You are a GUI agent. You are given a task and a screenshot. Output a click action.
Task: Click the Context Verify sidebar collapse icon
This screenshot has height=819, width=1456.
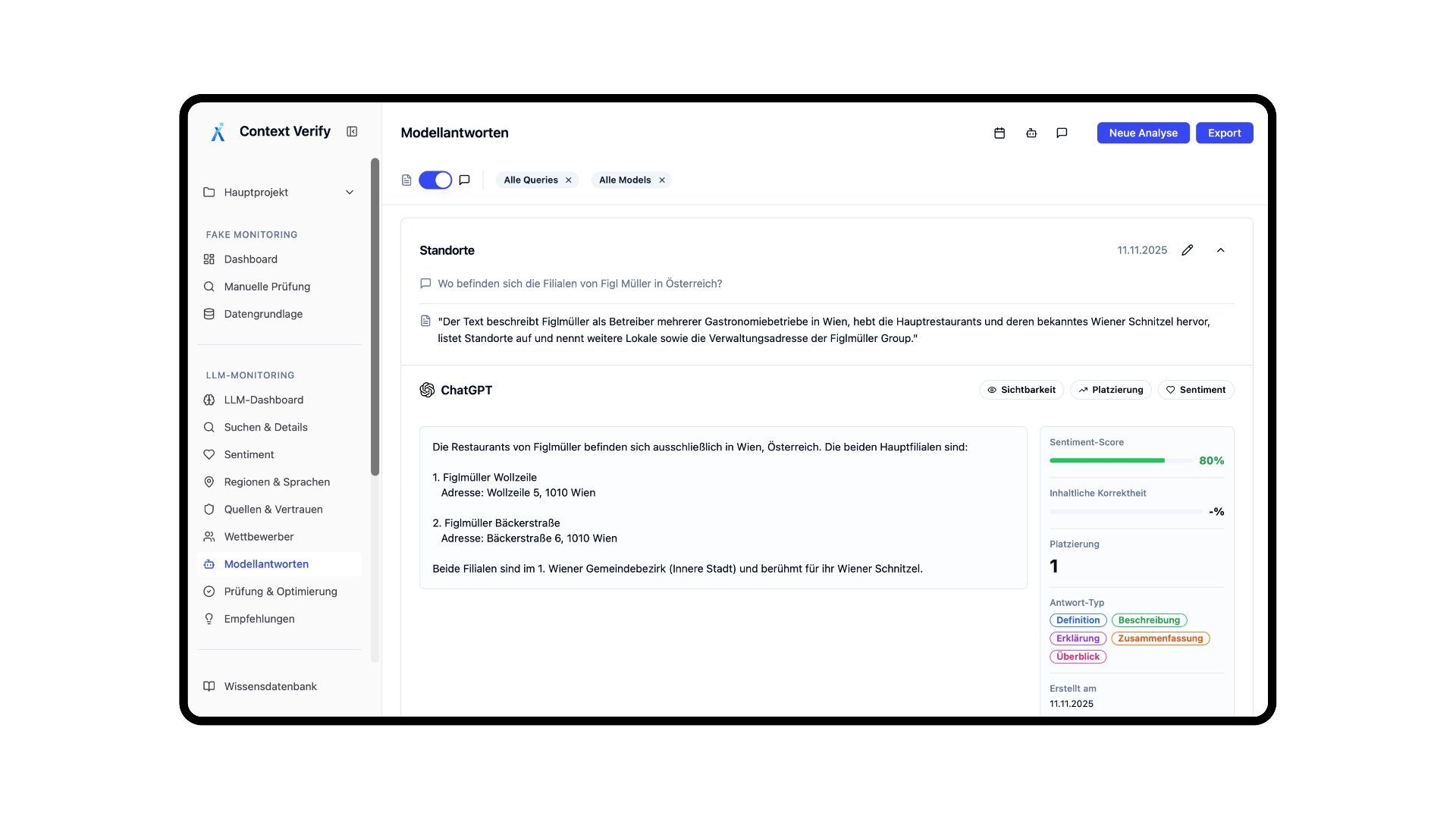tap(352, 131)
